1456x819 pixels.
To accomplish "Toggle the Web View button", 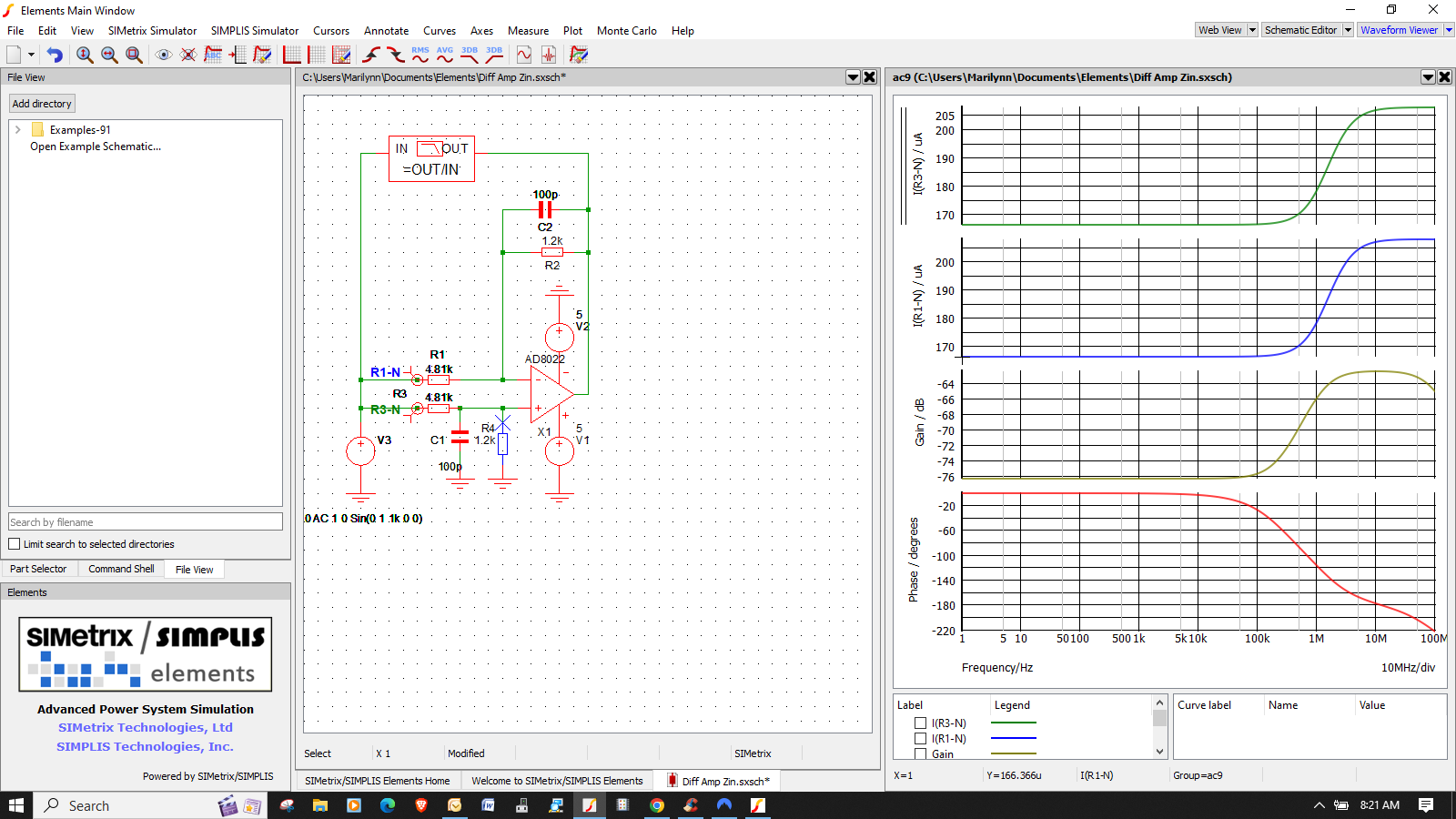I will (x=1220, y=30).
